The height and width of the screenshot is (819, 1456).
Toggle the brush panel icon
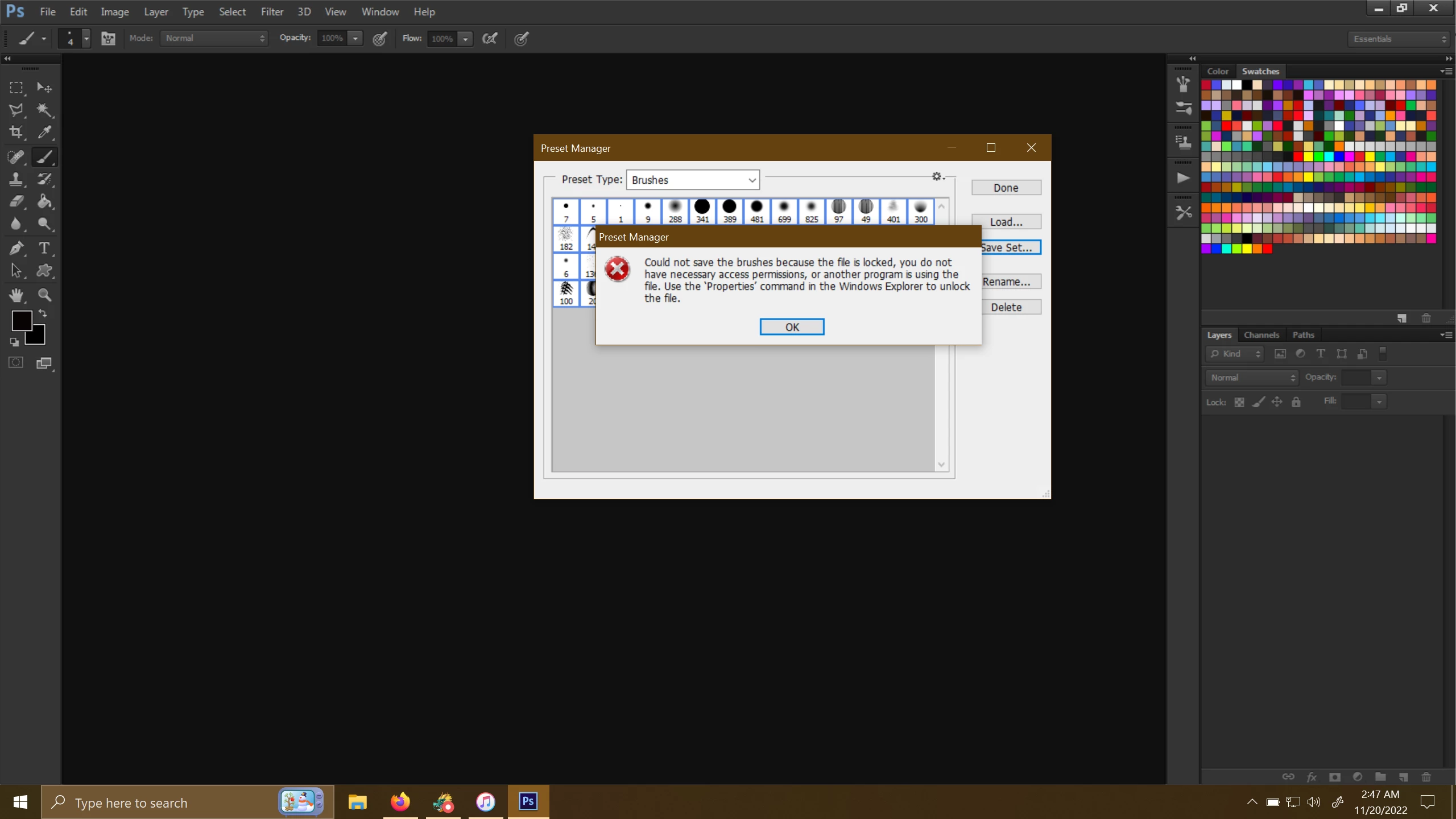click(108, 38)
